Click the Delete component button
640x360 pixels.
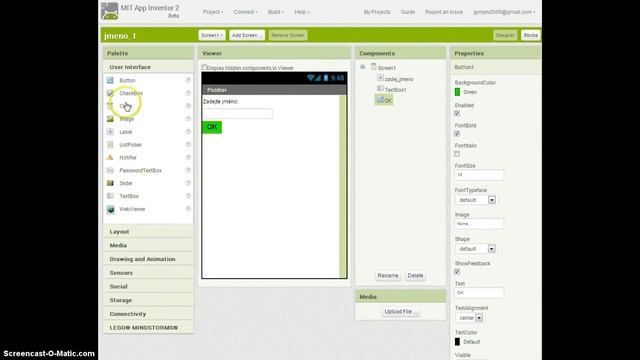pyautogui.click(x=415, y=276)
